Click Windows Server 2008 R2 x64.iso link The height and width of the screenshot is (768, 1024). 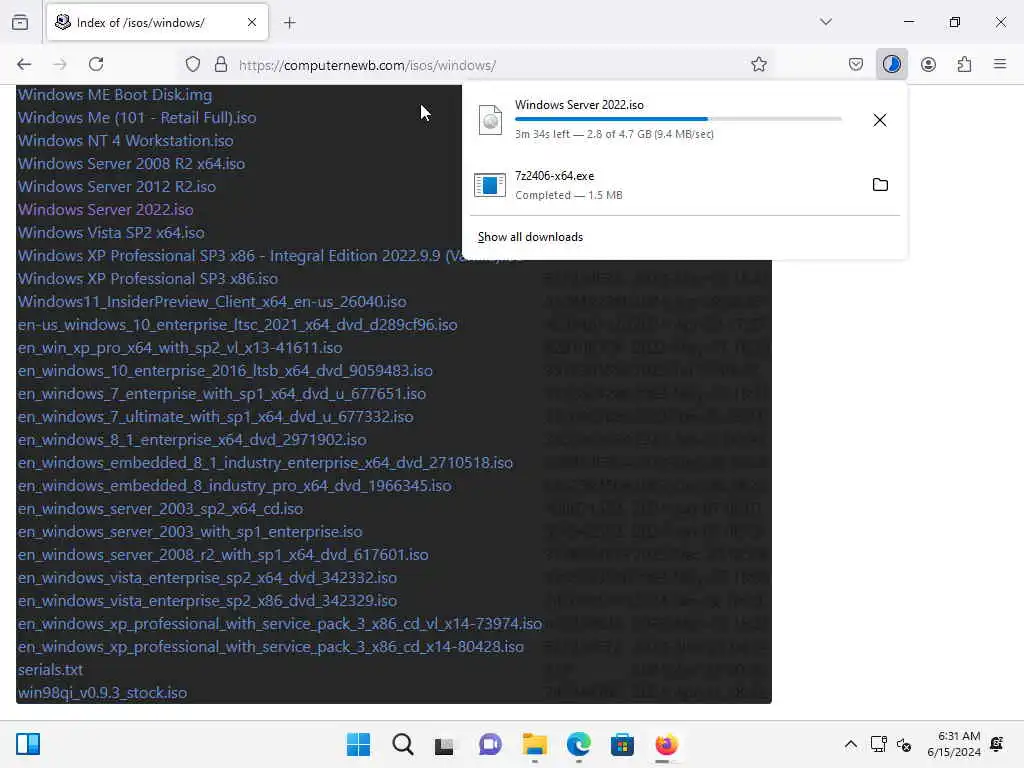(x=131, y=163)
